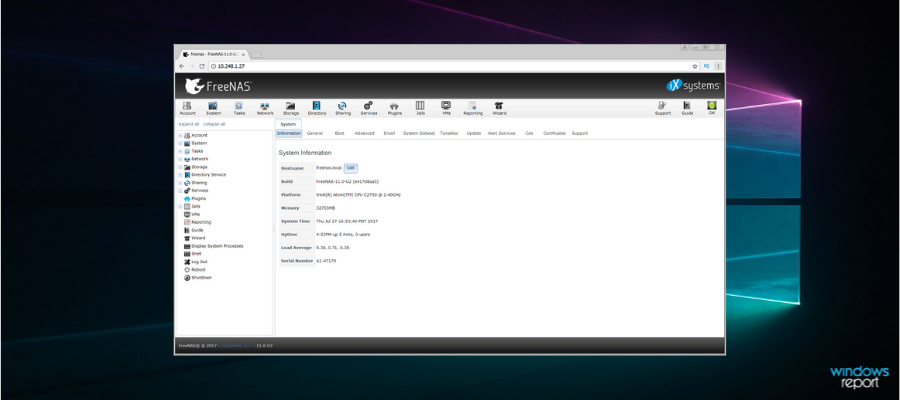Expand the Sharing node in sidebar tree

180,182
